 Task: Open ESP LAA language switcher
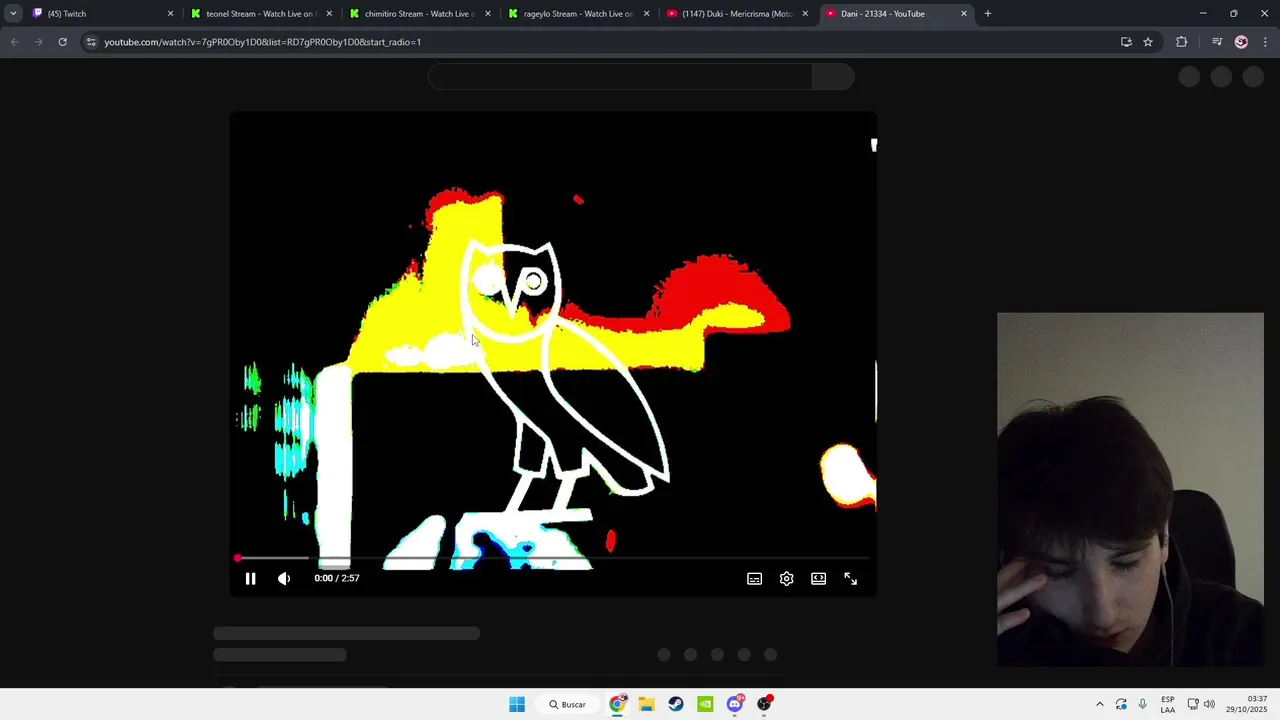click(1168, 704)
